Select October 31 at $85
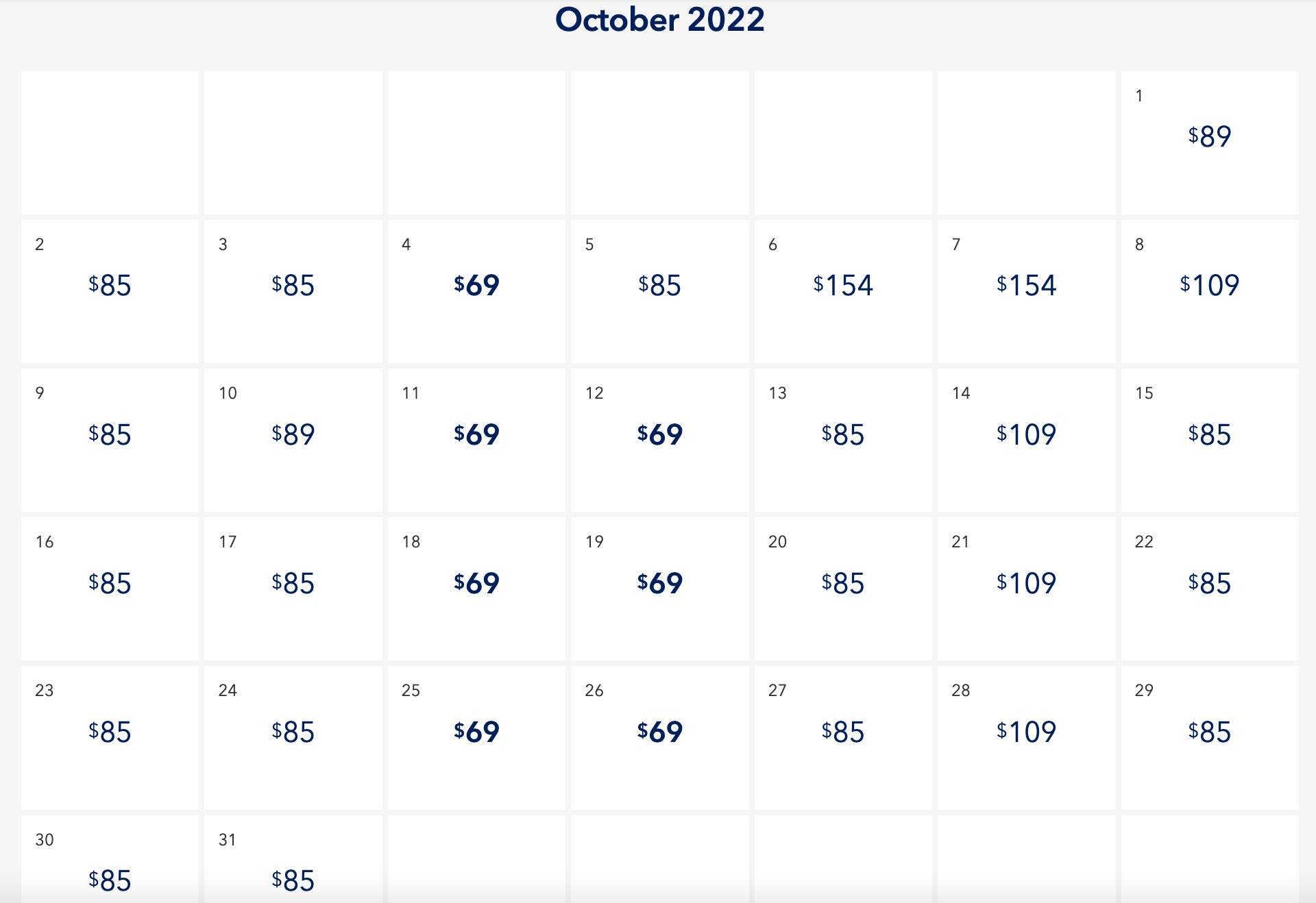The image size is (1316, 903). tap(293, 880)
